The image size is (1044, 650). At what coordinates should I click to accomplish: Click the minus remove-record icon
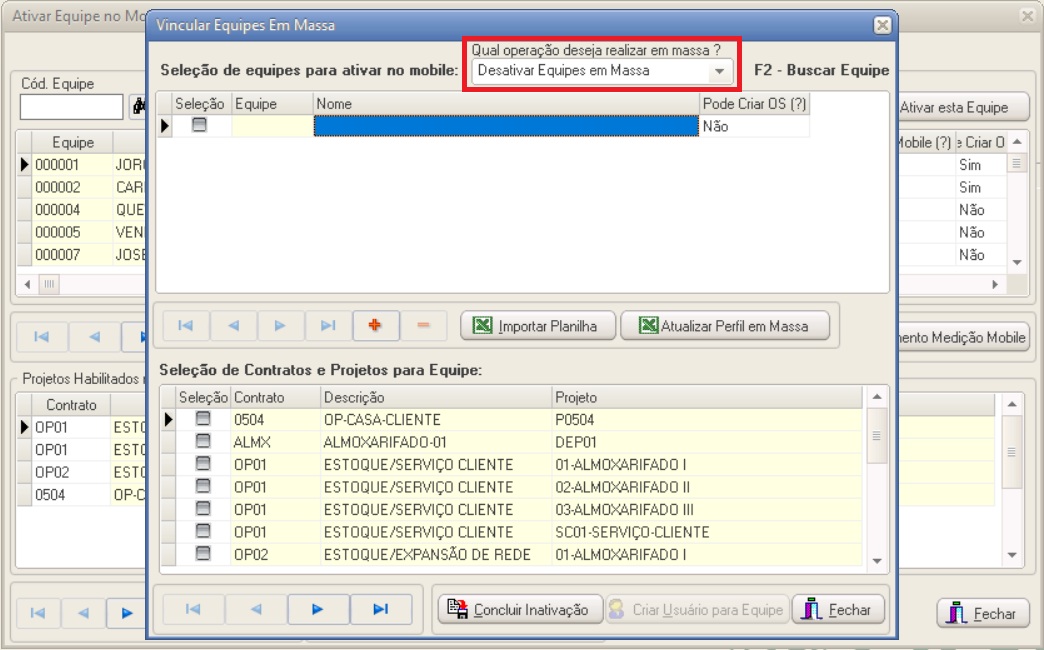pyautogui.click(x=423, y=325)
